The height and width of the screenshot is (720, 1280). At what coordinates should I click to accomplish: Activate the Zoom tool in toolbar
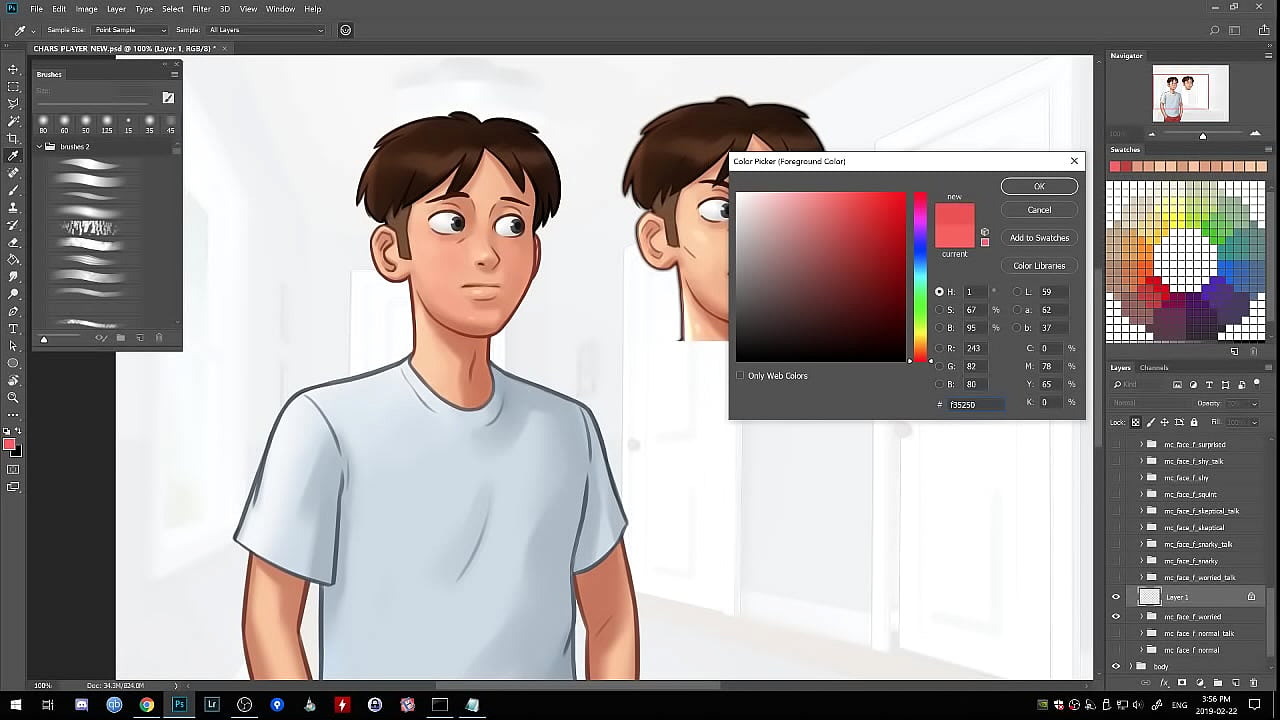13,397
